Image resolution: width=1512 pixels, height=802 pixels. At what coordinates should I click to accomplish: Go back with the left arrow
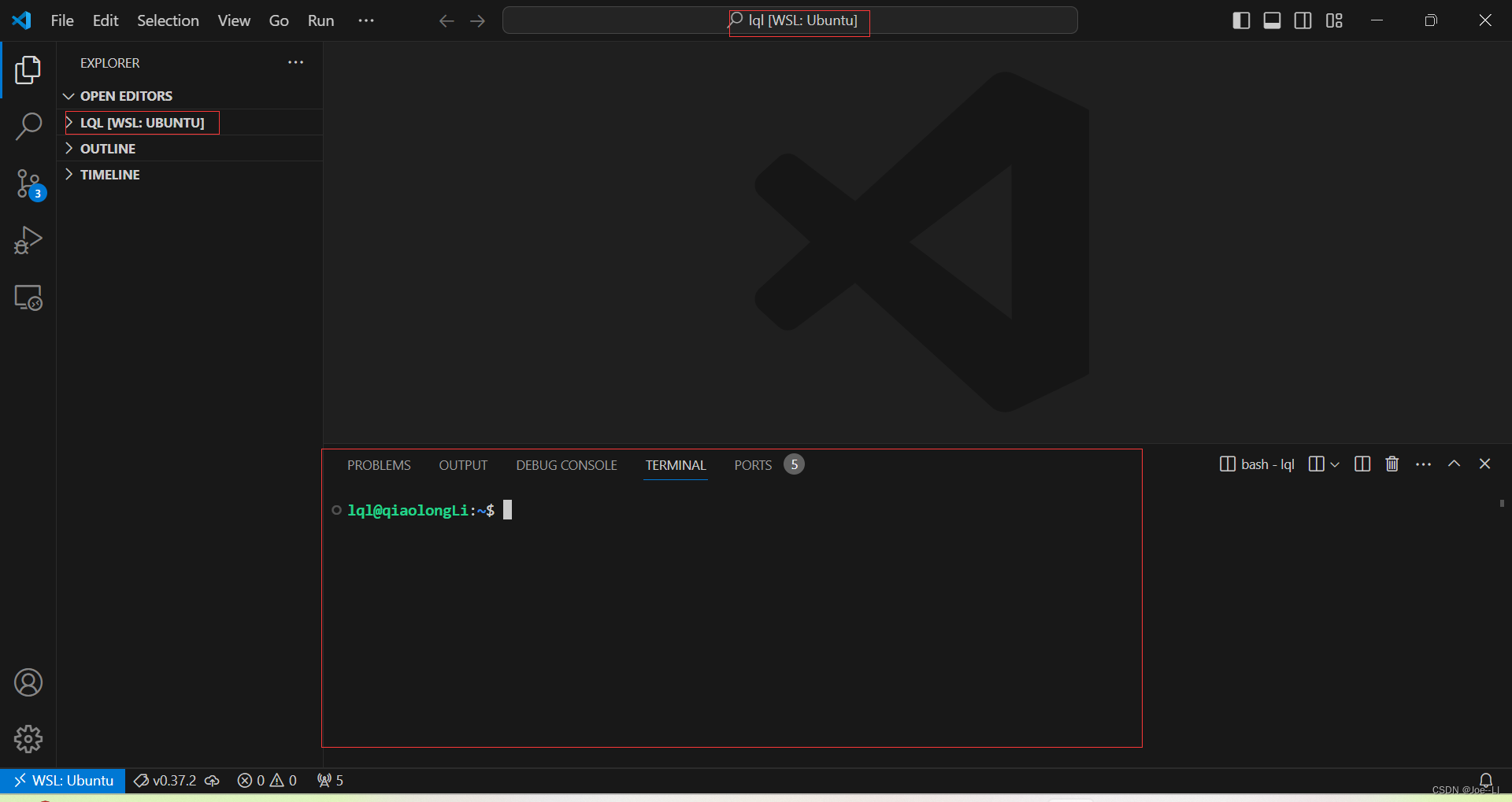click(447, 20)
